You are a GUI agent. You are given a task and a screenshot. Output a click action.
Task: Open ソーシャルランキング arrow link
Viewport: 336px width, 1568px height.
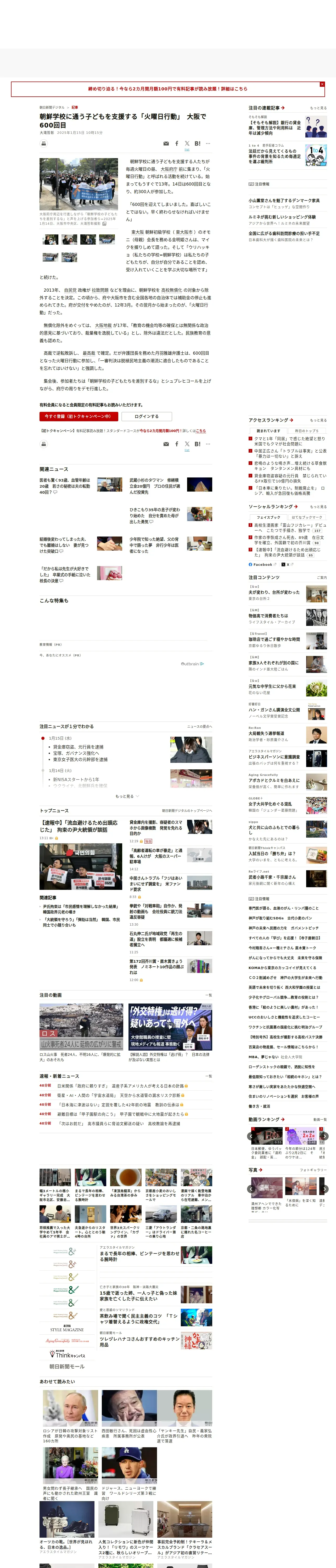click(x=296, y=506)
